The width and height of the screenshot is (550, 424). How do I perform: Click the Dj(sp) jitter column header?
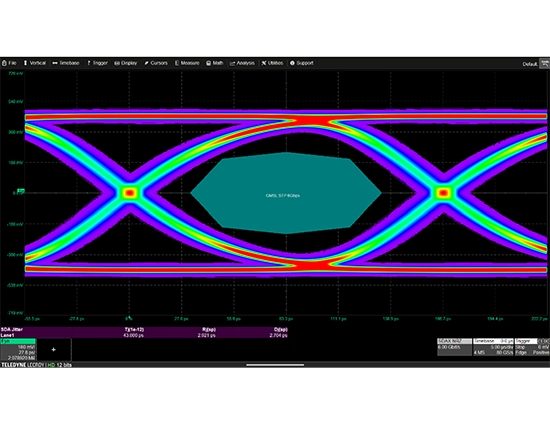tap(281, 330)
